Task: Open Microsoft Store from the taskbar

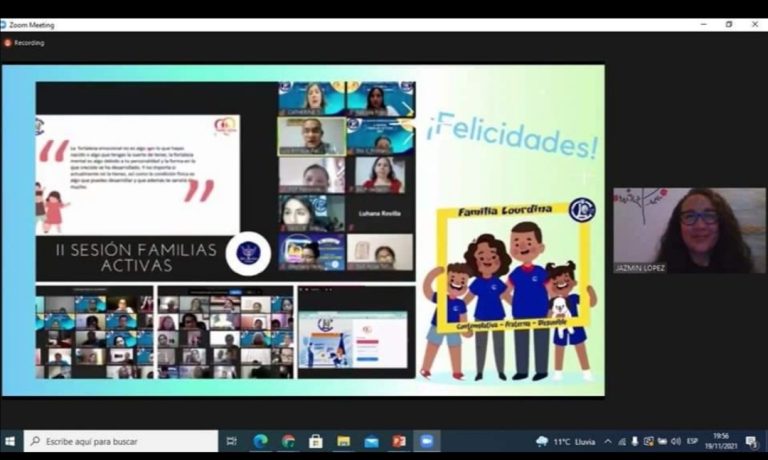Action: click(316, 441)
